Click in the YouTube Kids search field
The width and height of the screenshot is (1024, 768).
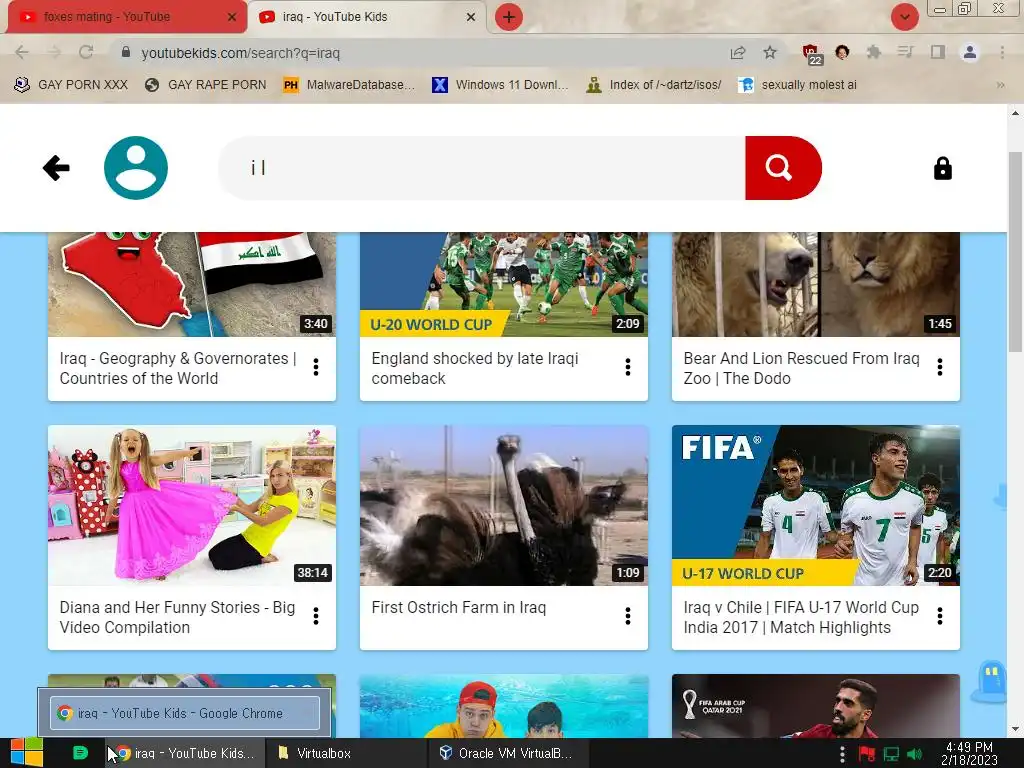click(x=483, y=168)
